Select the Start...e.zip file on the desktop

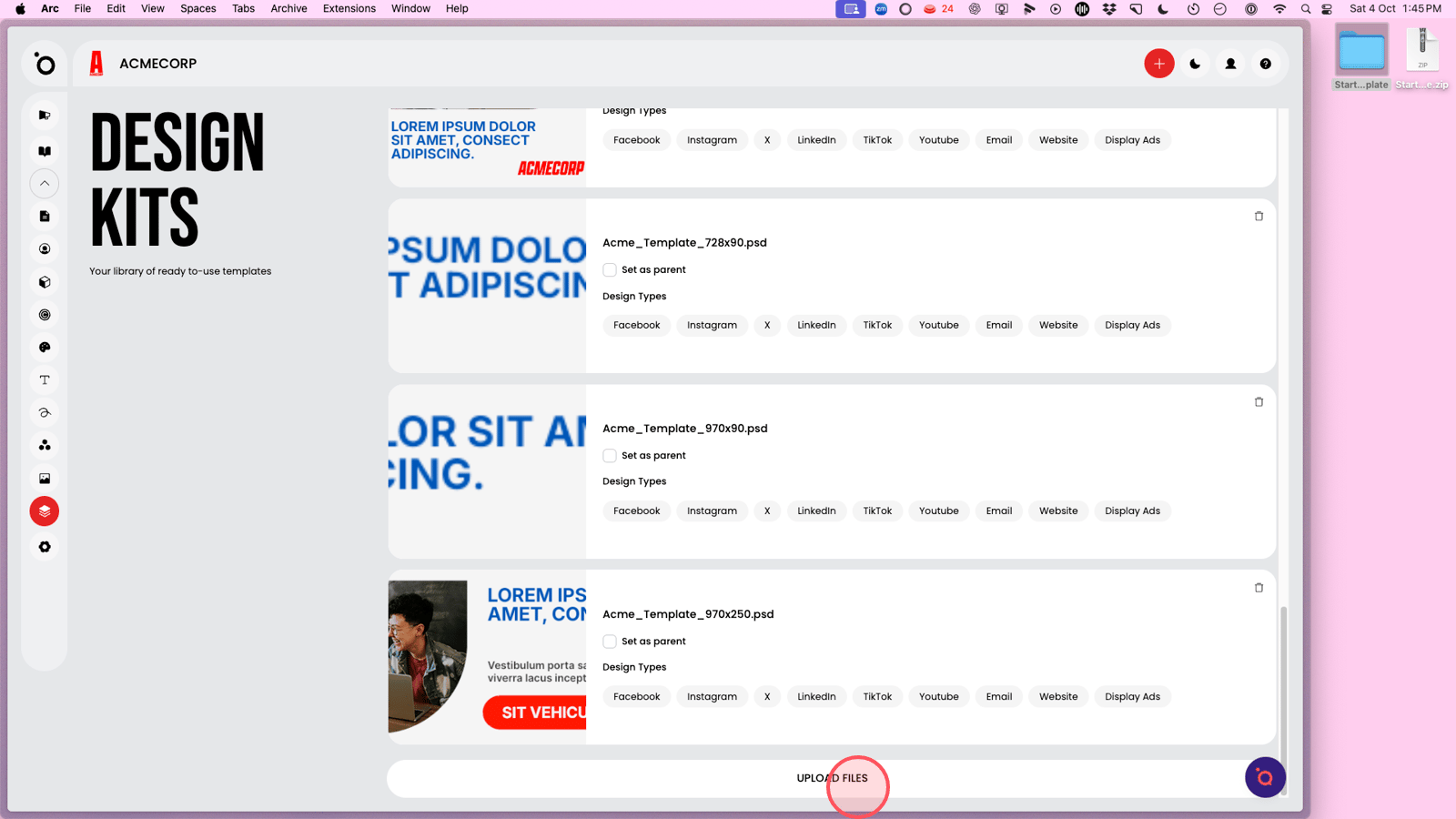[x=1422, y=57]
